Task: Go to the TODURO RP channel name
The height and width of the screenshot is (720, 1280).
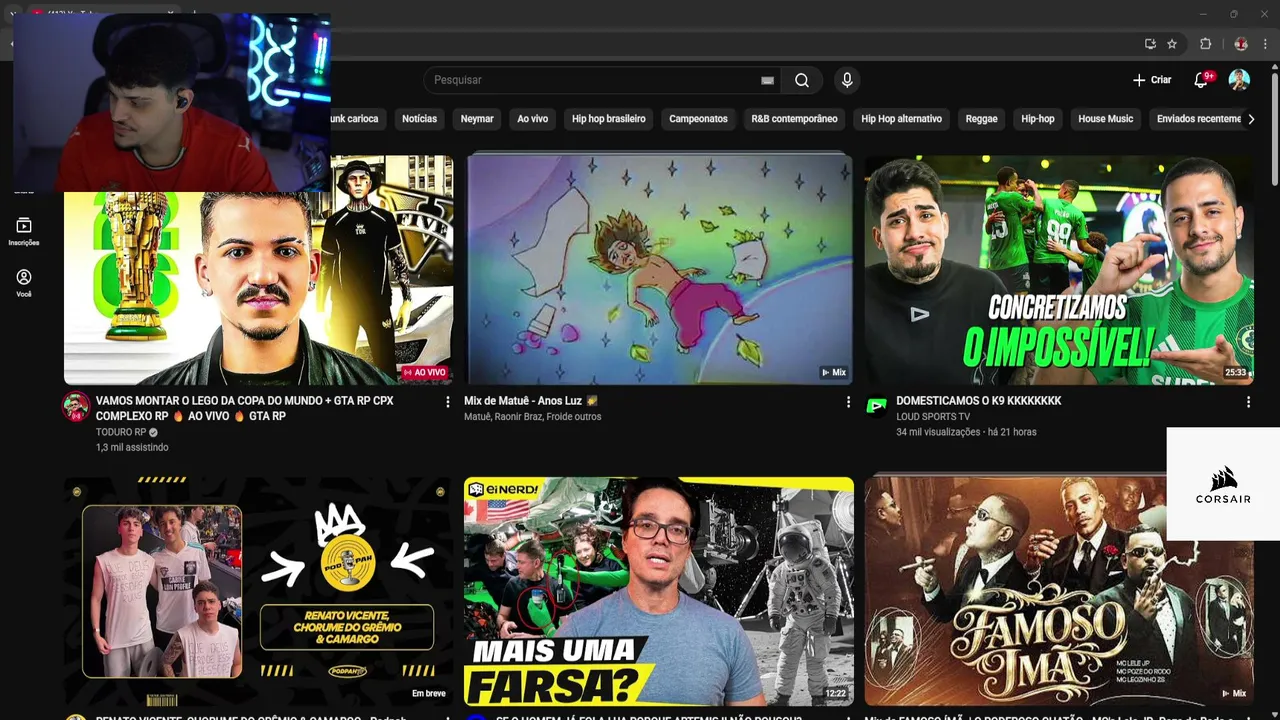Action: click(121, 432)
